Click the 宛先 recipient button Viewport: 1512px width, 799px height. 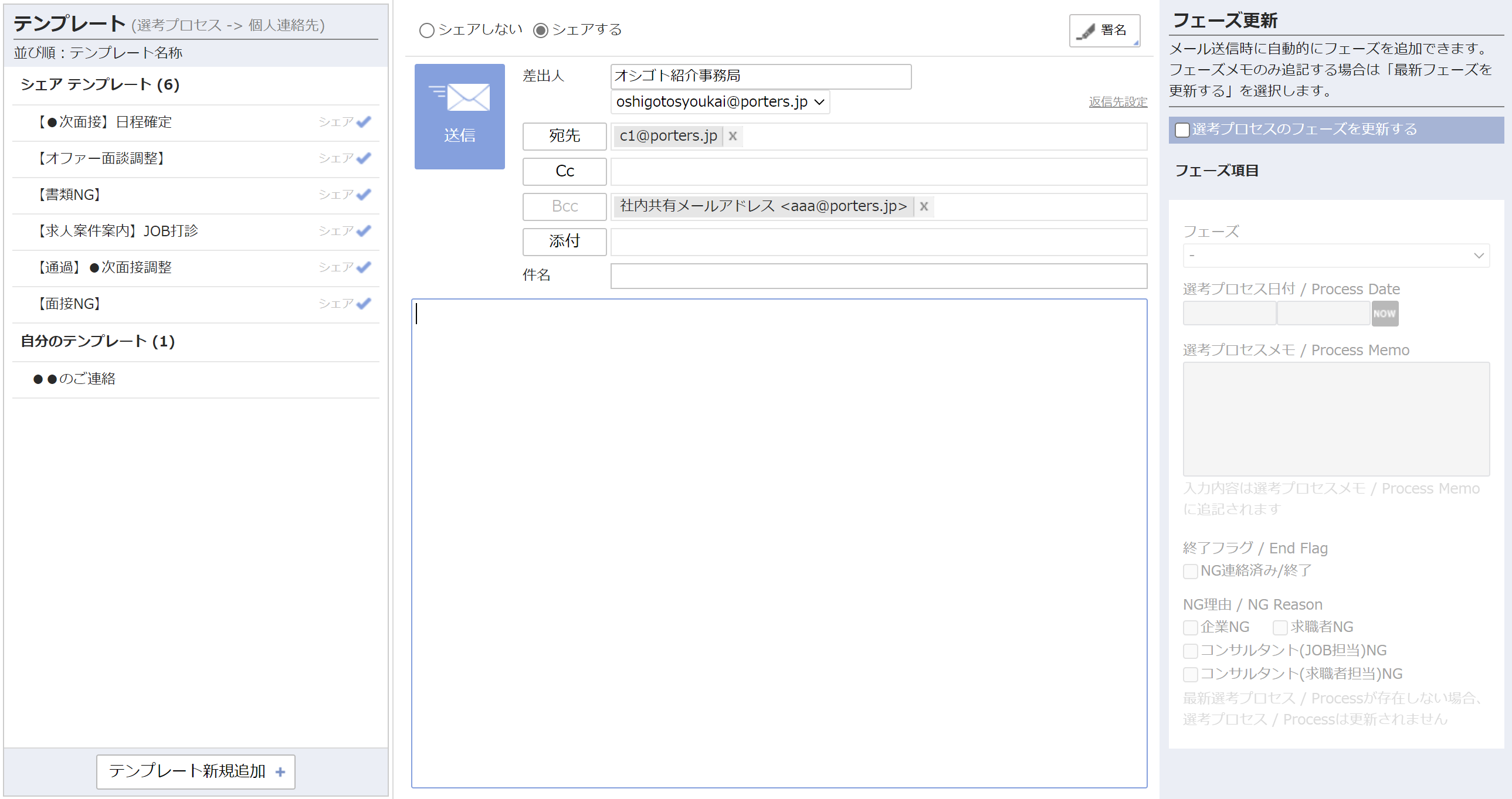[x=564, y=136]
